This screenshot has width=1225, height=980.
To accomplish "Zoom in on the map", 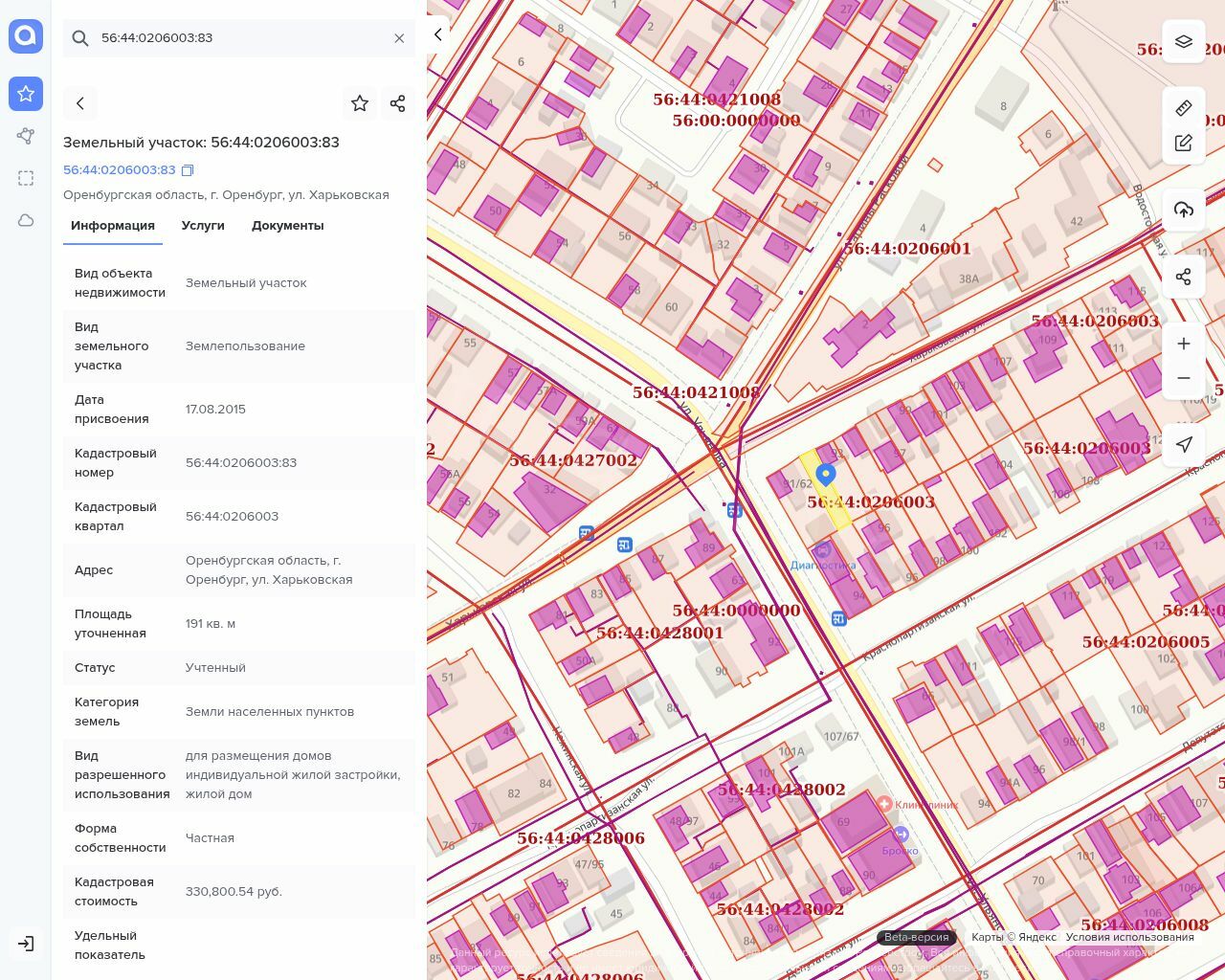I will [x=1184, y=344].
